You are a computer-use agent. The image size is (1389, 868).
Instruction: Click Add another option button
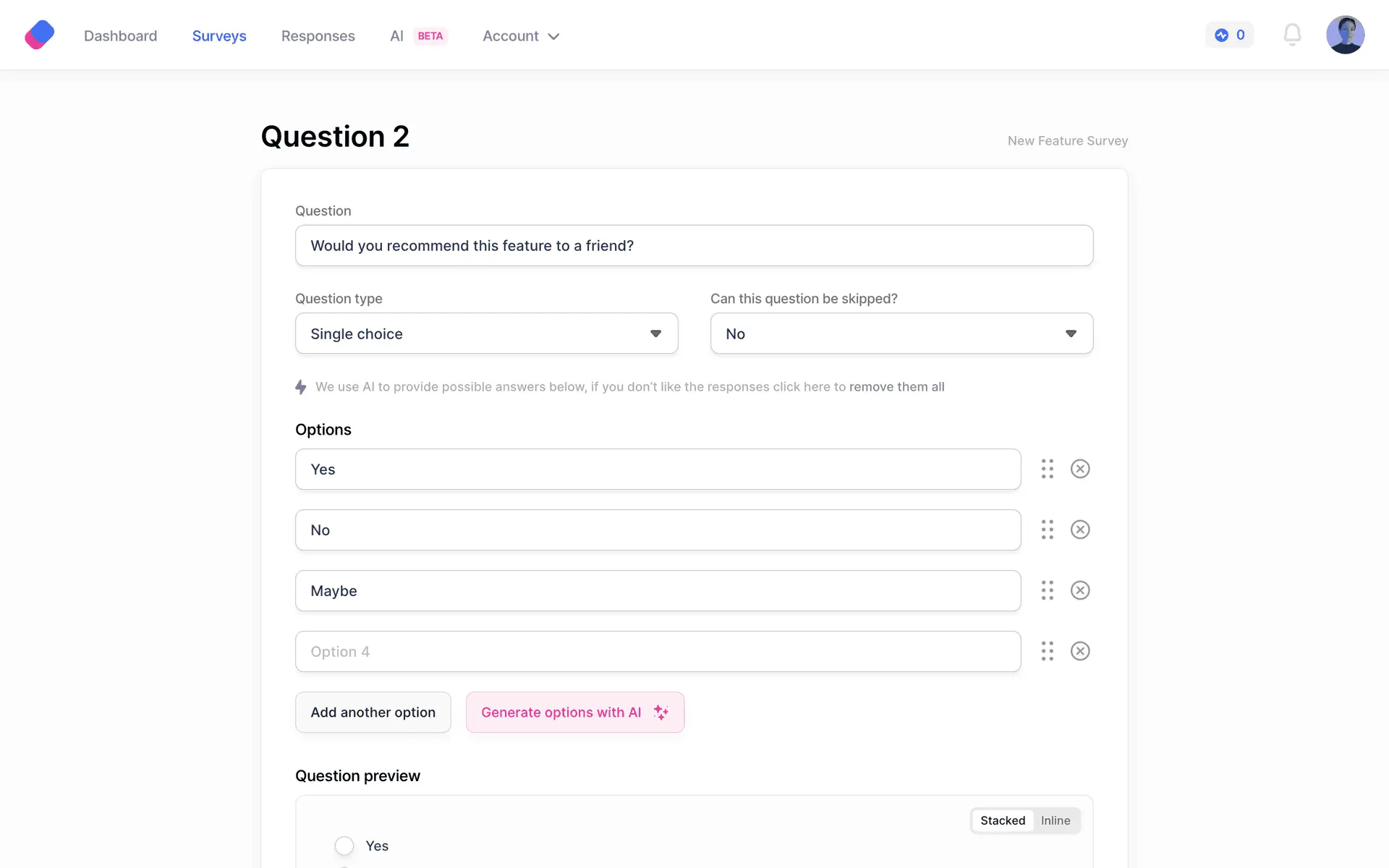click(373, 712)
